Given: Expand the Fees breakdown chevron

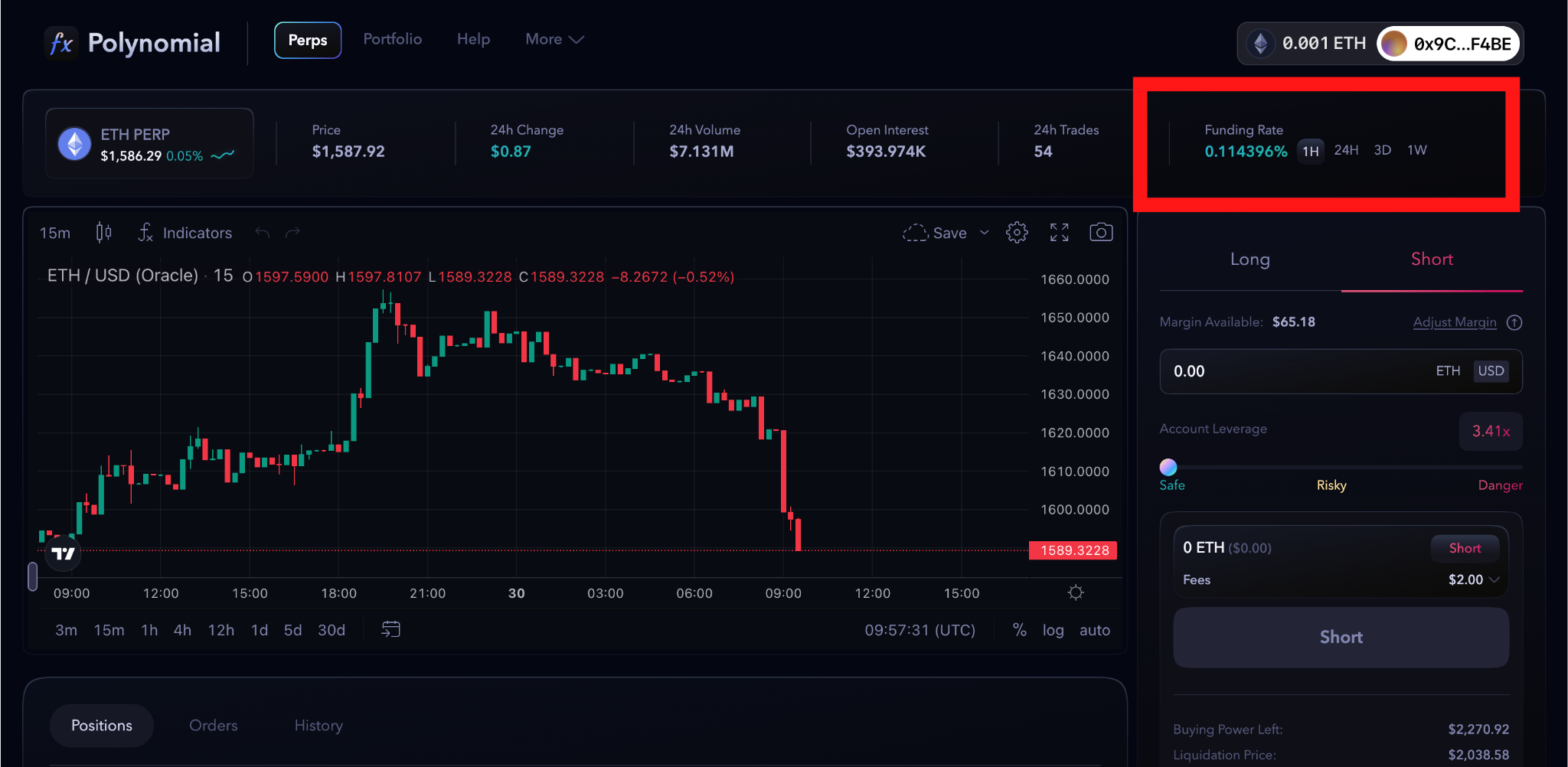Looking at the screenshot, I should tap(1494, 580).
